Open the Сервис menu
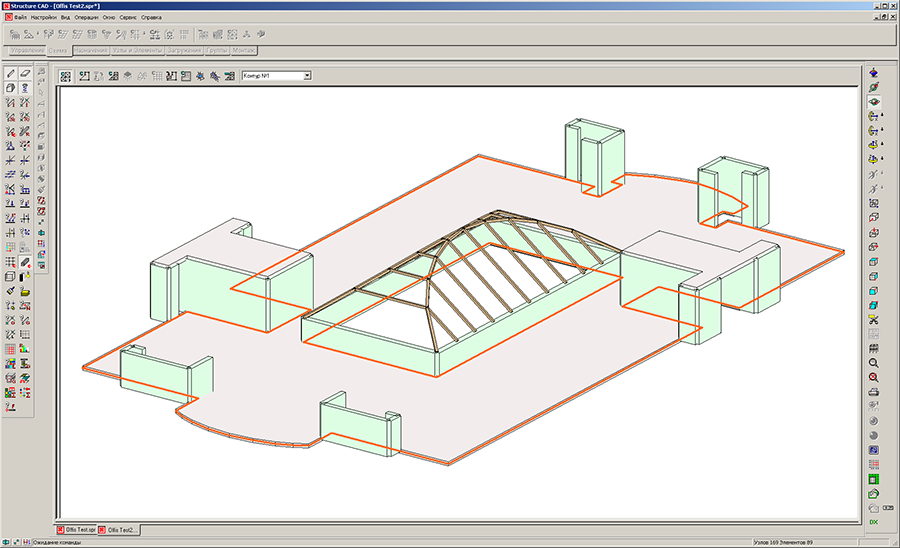This screenshot has height=548, width=900. (128, 18)
